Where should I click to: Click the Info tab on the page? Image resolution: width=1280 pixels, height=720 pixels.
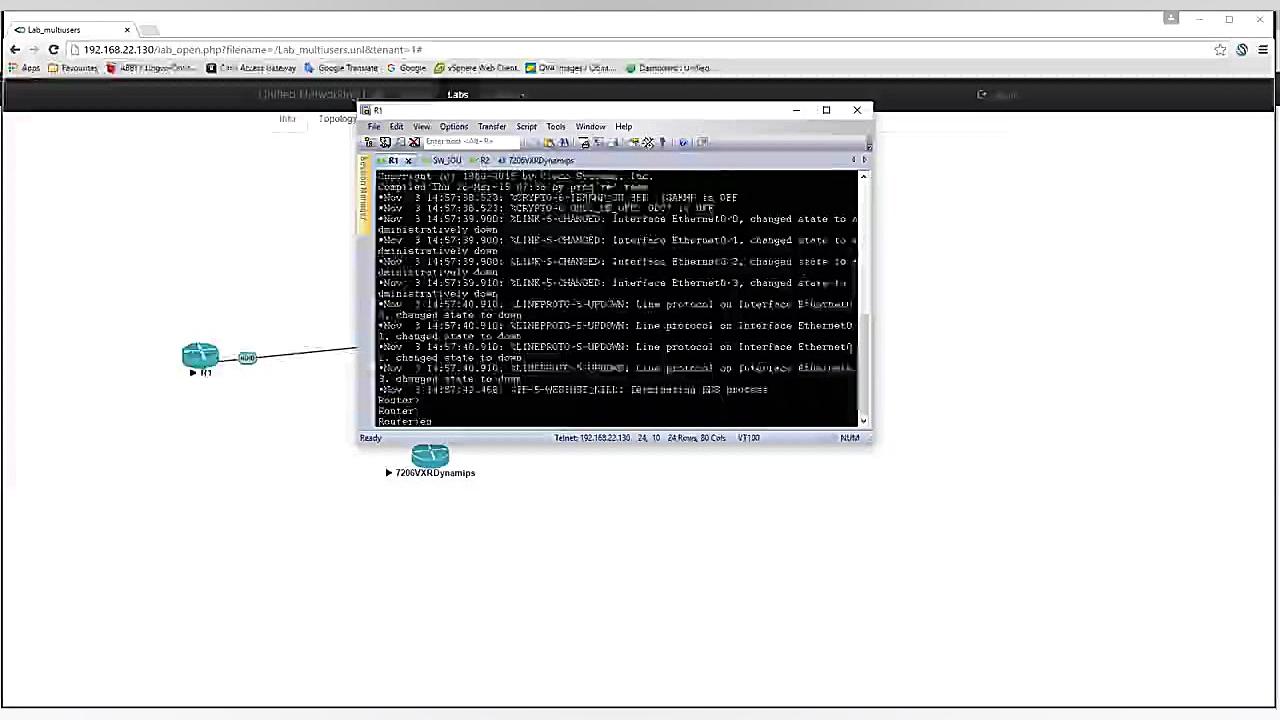pyautogui.click(x=287, y=119)
